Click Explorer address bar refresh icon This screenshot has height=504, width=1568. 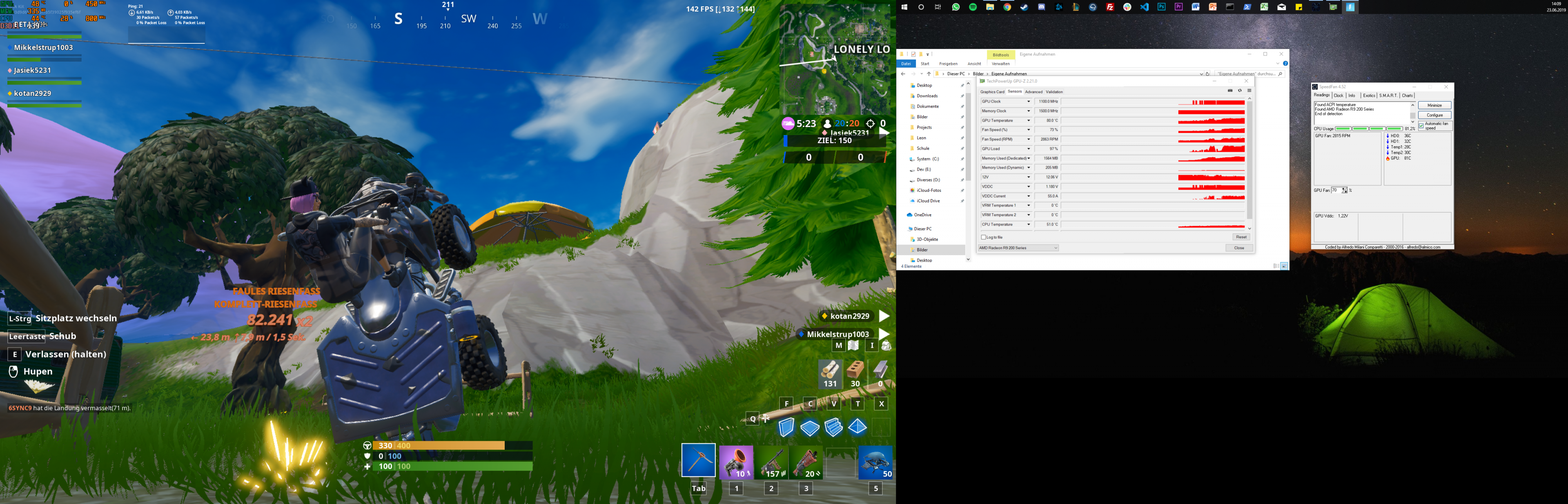click(1208, 73)
